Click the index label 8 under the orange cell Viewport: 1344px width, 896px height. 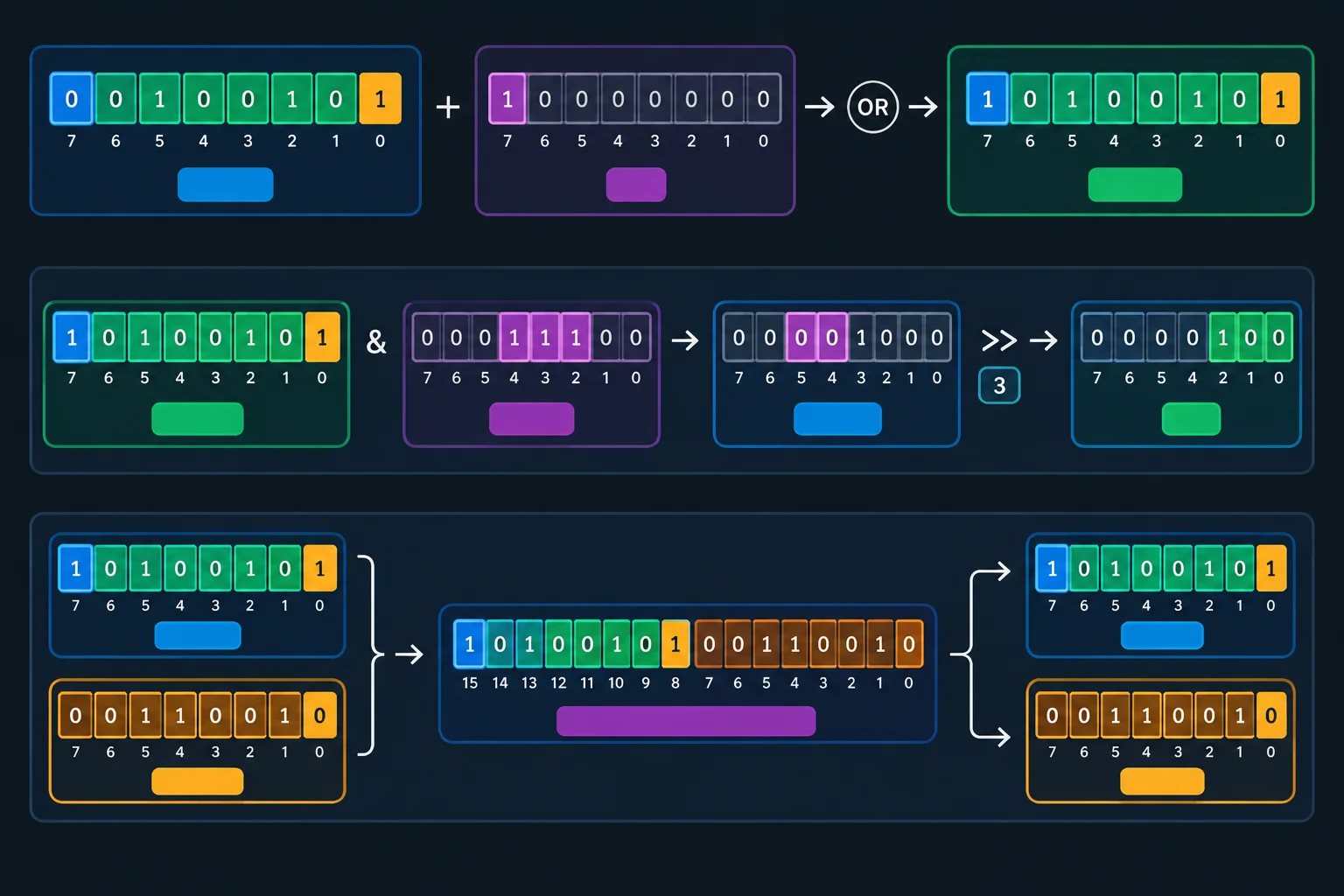pos(675,682)
